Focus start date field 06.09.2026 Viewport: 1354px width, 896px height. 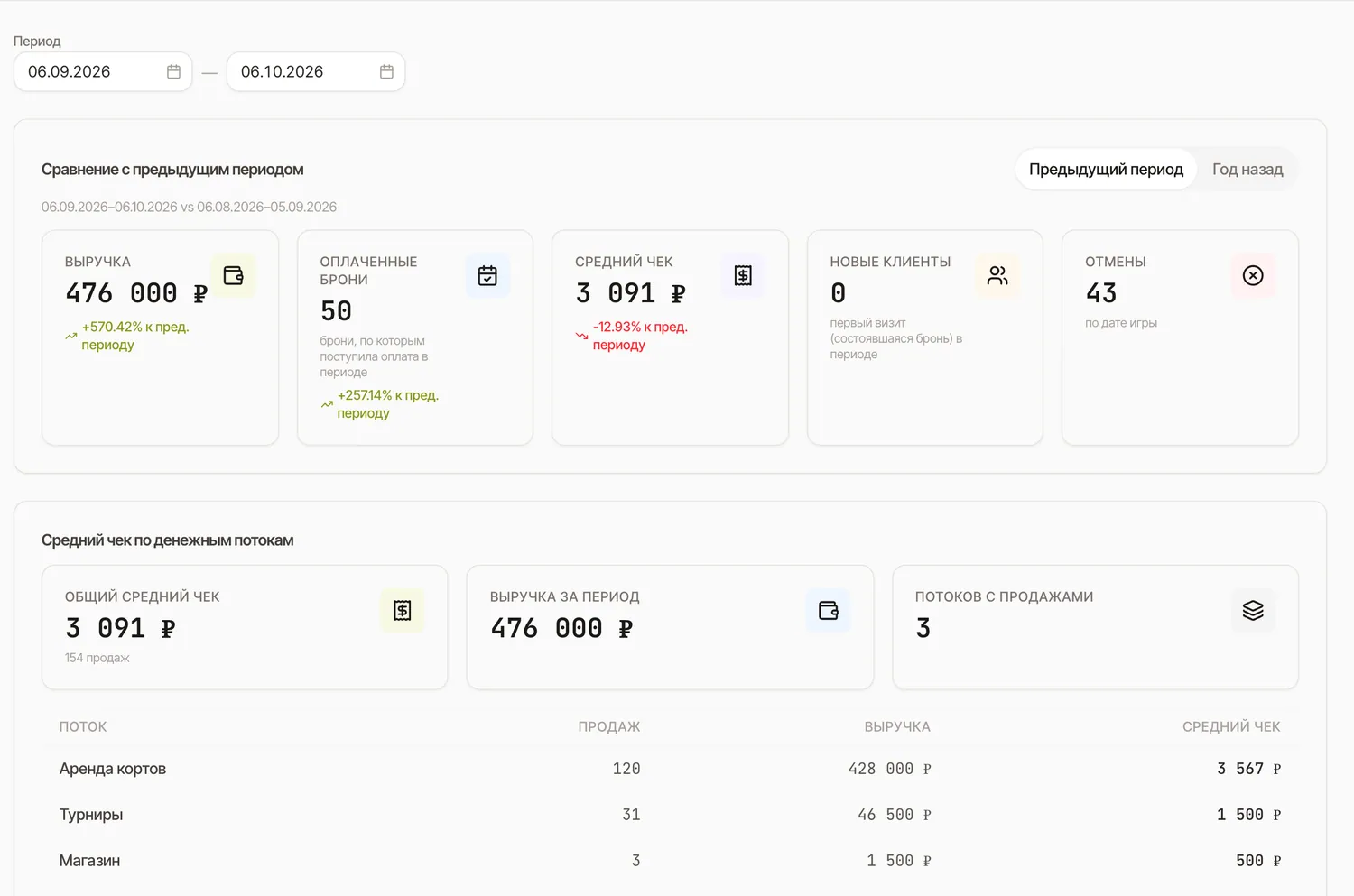tap(103, 72)
